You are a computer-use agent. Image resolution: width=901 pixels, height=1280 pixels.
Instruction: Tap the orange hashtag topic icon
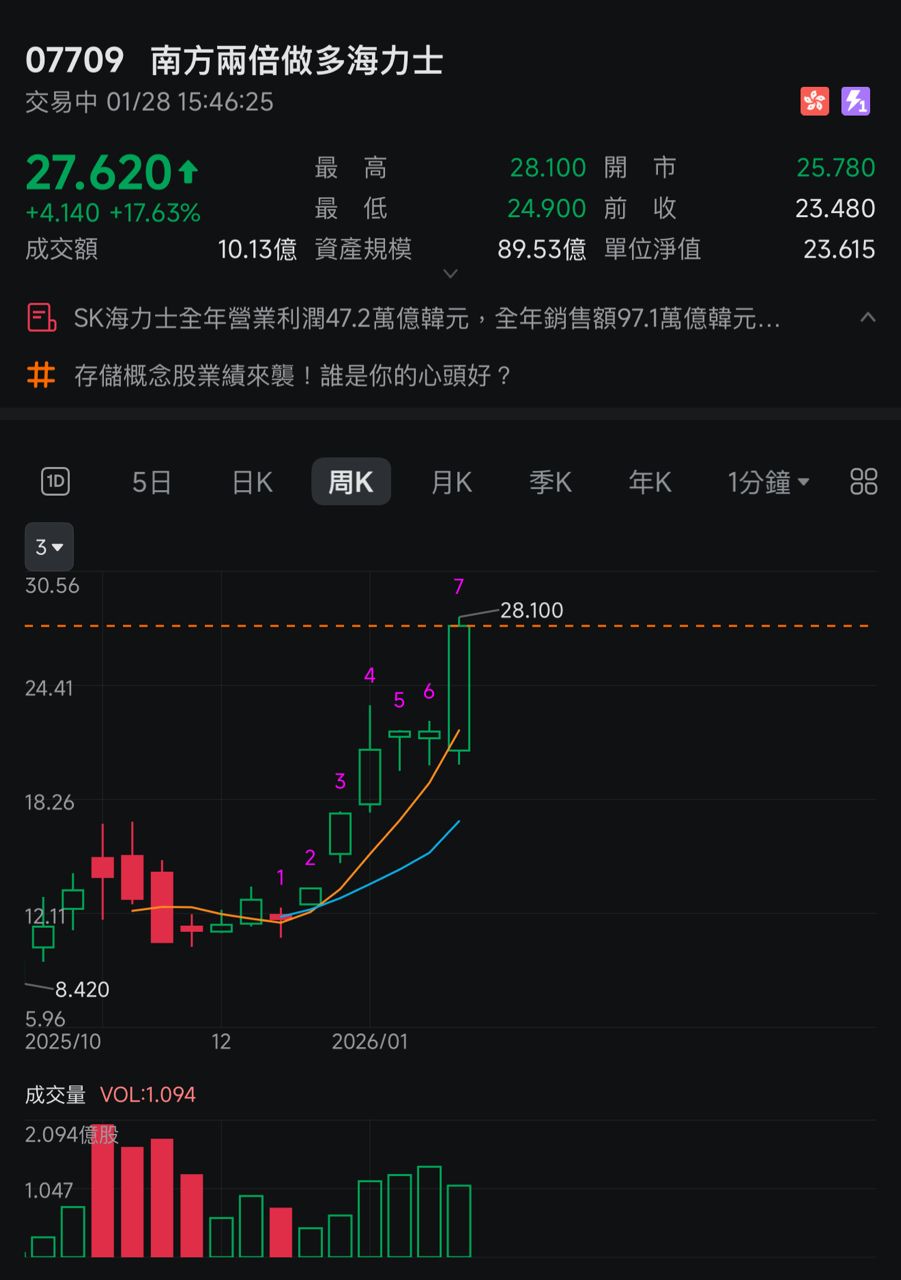41,376
